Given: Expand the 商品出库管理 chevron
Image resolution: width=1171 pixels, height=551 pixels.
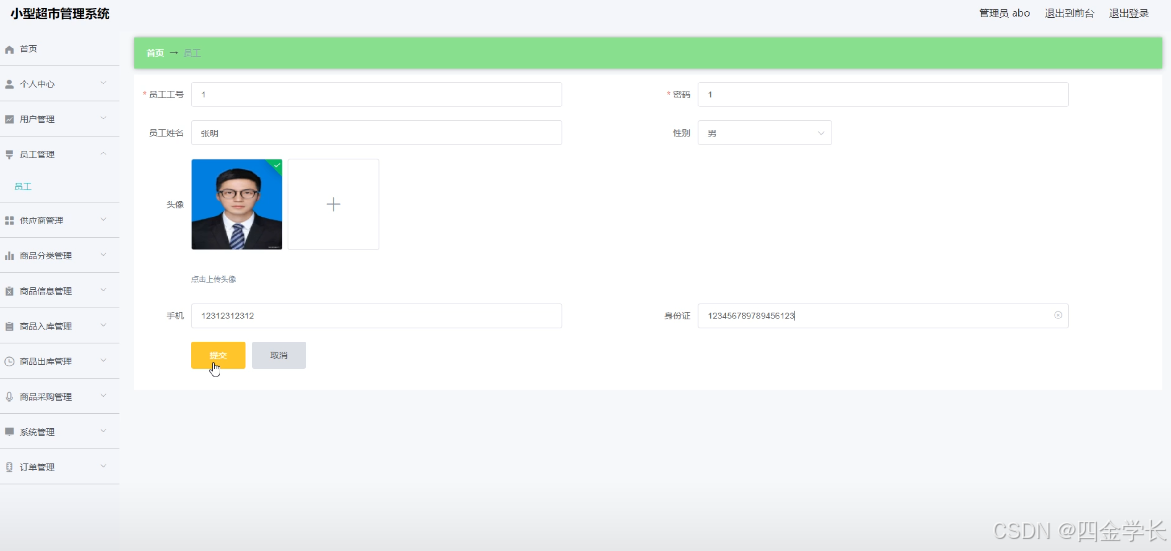Looking at the screenshot, I should coord(104,361).
